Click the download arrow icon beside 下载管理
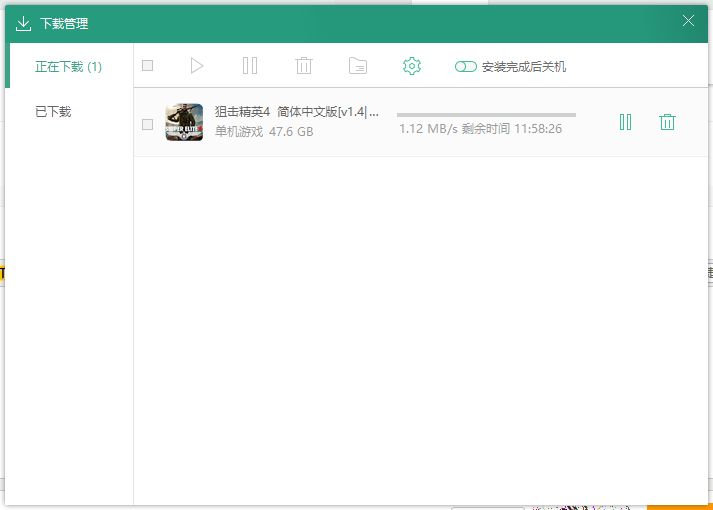 23,24
